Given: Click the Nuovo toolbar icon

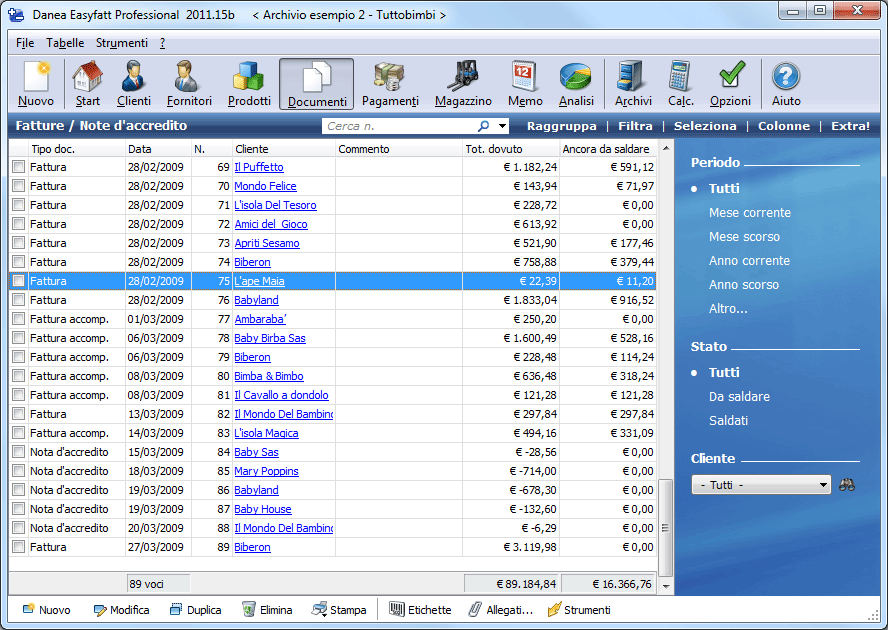Looking at the screenshot, I should tap(36, 84).
